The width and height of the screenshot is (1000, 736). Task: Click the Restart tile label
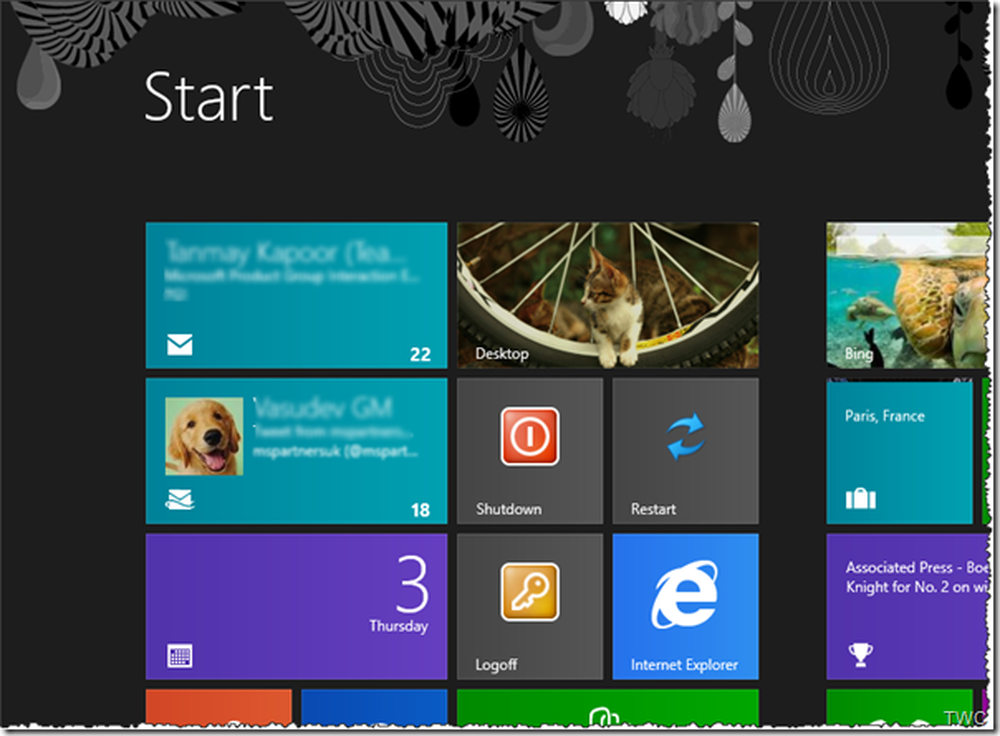point(653,509)
